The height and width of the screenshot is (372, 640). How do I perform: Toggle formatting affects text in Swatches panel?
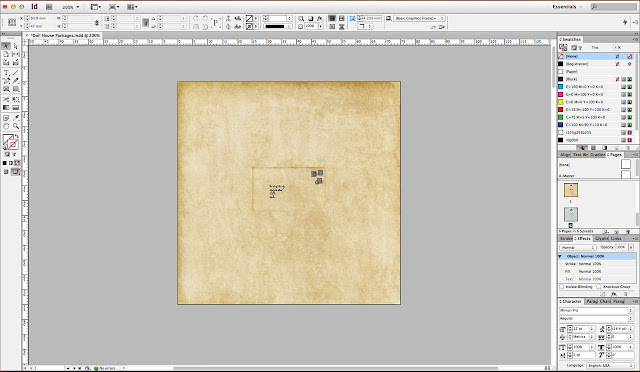[580, 48]
